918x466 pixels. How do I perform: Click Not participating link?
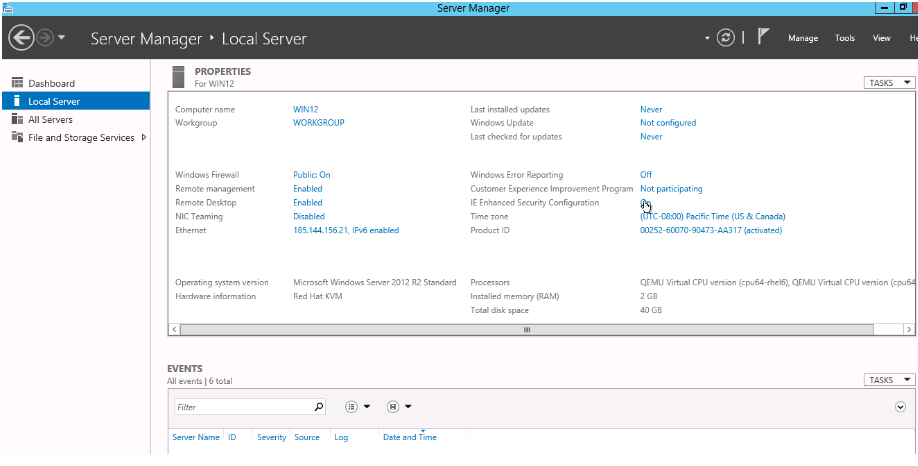(671, 189)
